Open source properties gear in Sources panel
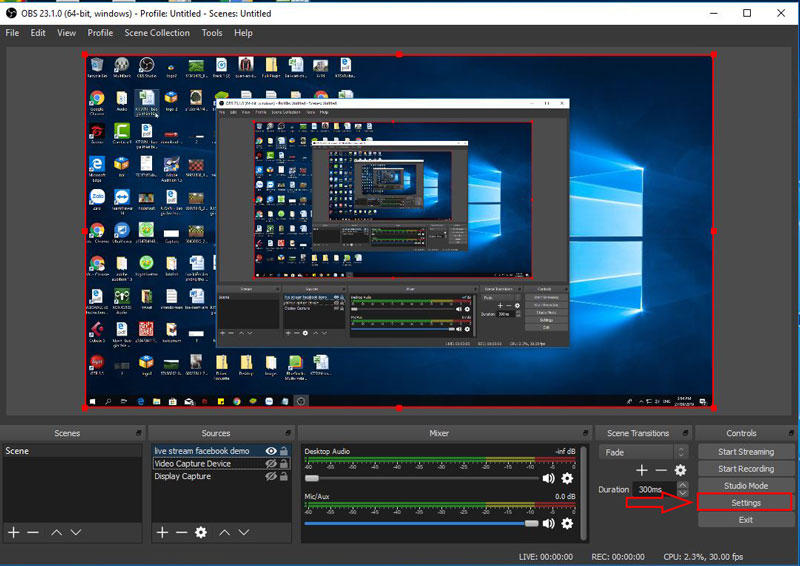The image size is (800, 566). click(201, 532)
